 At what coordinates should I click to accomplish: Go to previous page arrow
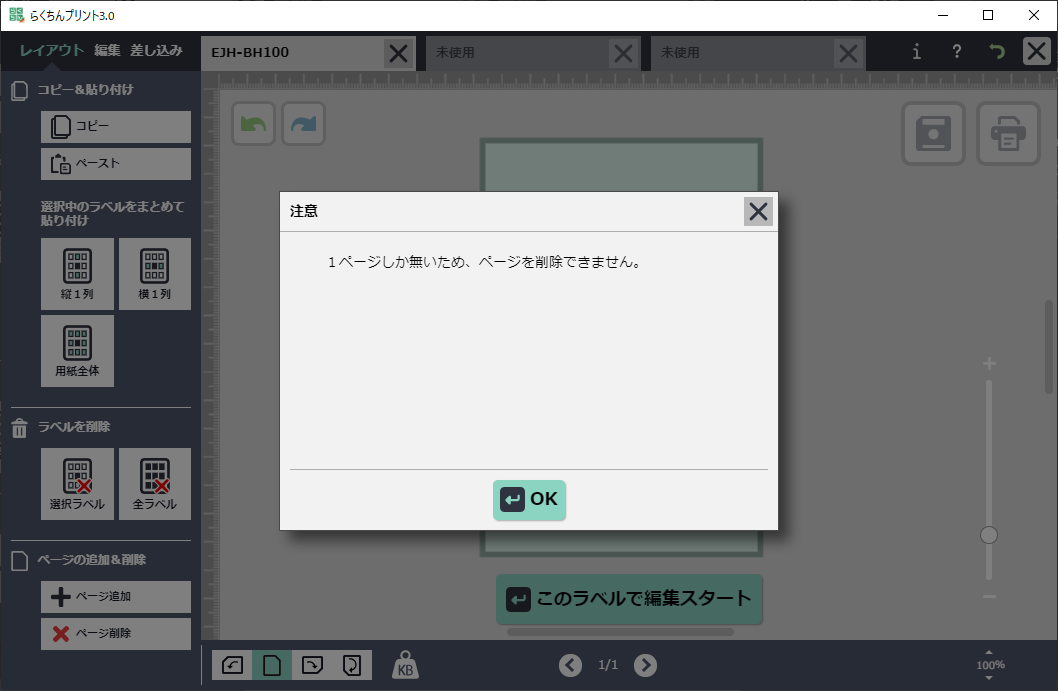570,665
